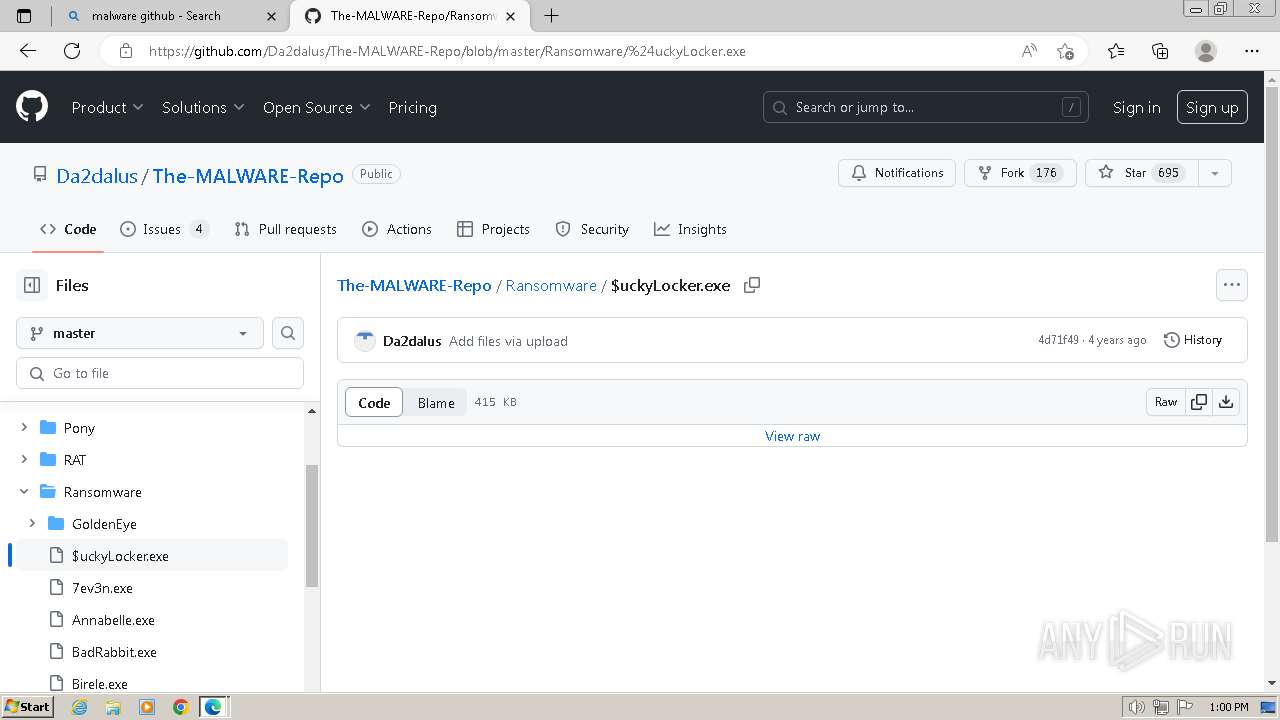This screenshot has height=720, width=1280.
Task: Switch to Blame view
Action: click(436, 402)
